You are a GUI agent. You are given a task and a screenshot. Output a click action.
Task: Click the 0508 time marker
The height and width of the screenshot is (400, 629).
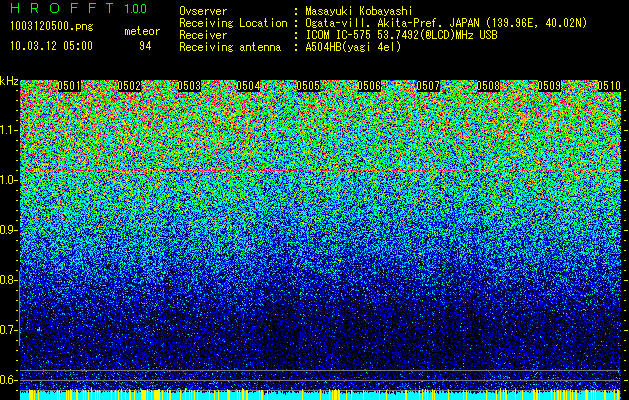pos(489,86)
